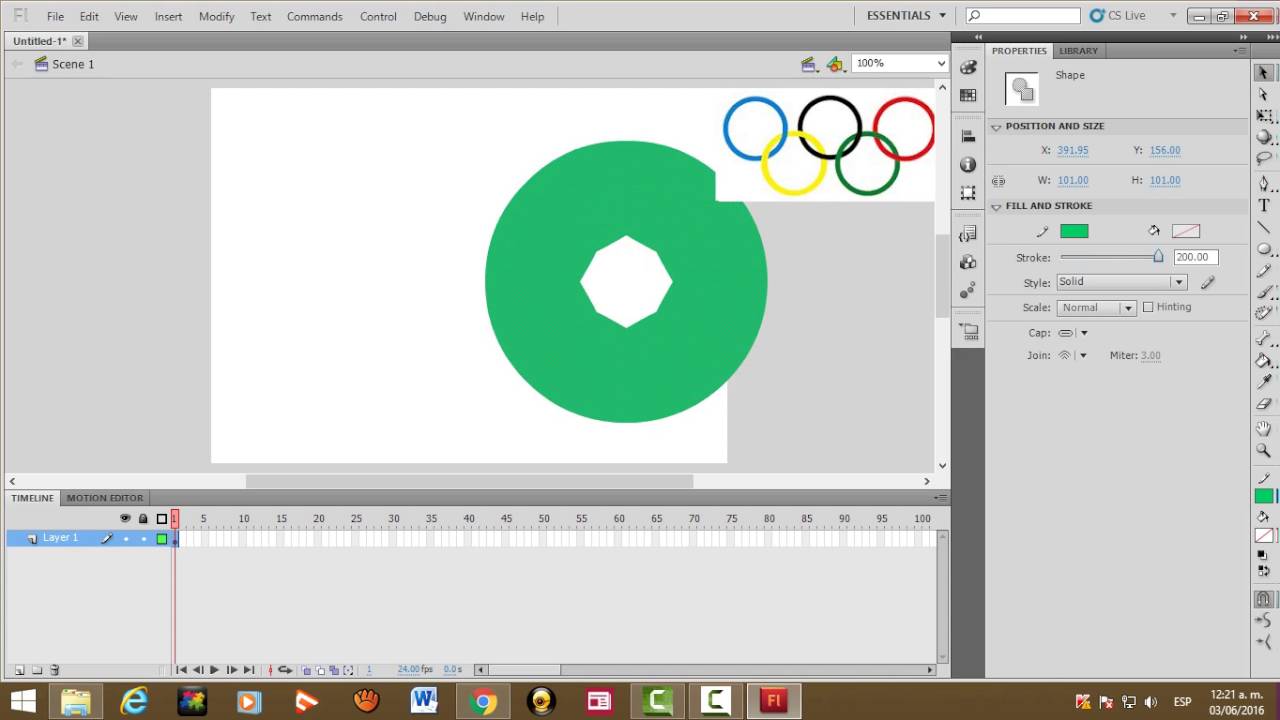Screen dimensions: 1280x720
Task: Open the Code Snippets panel icon
Action: click(968, 234)
